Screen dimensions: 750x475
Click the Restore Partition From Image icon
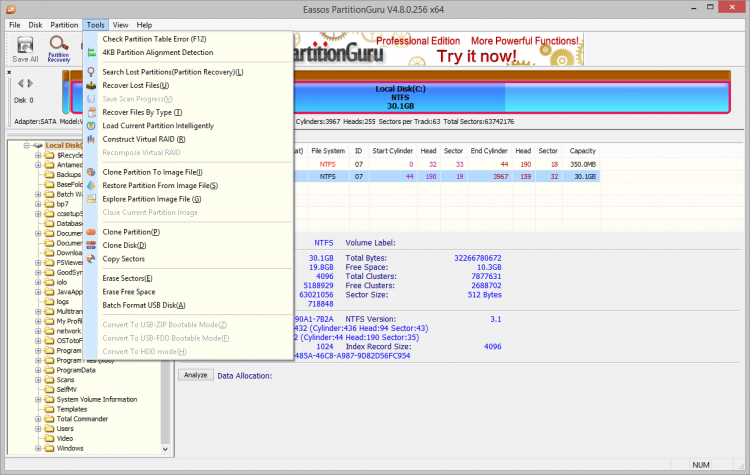(x=91, y=186)
